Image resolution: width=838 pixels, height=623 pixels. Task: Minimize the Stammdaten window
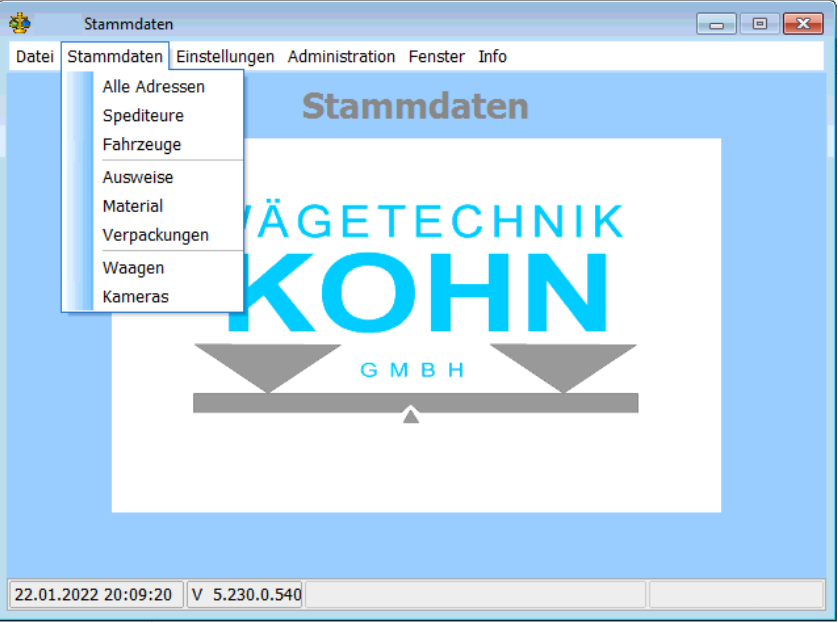coord(717,24)
